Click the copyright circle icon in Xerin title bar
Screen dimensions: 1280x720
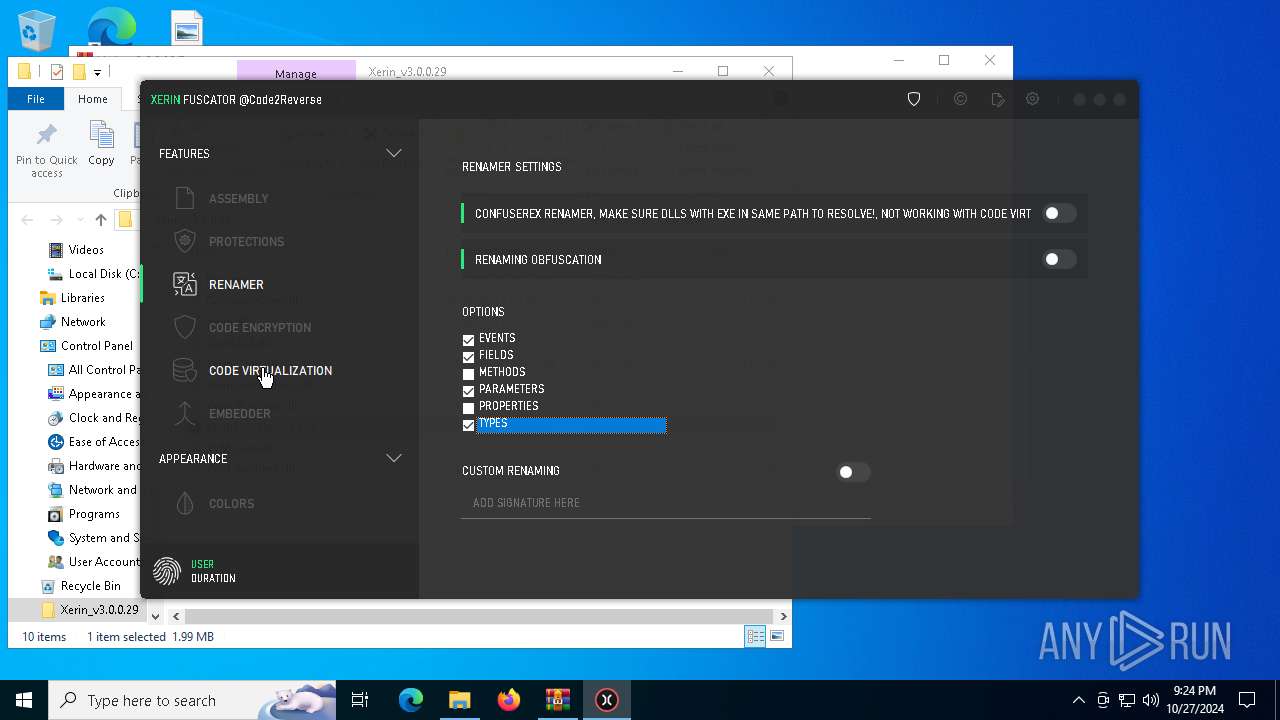(960, 100)
